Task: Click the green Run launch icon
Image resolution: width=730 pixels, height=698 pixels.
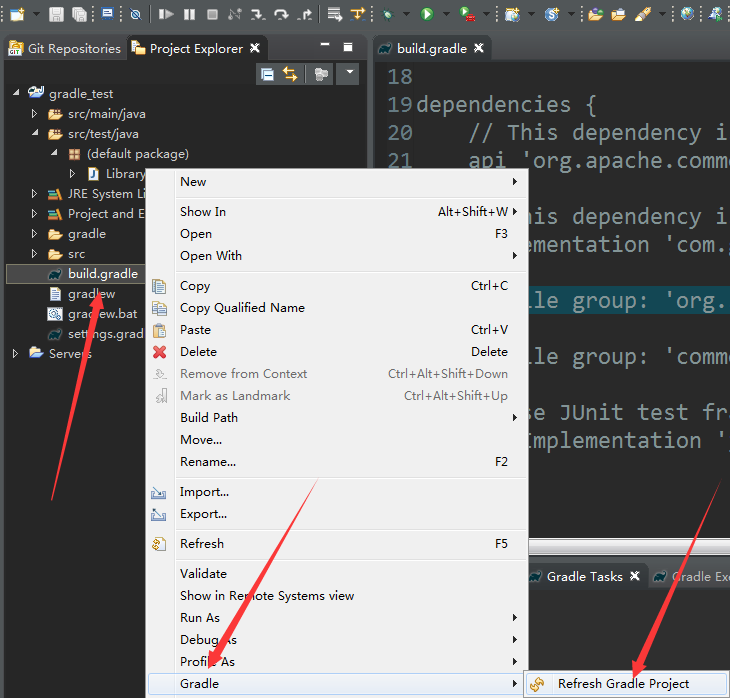Action: (427, 14)
